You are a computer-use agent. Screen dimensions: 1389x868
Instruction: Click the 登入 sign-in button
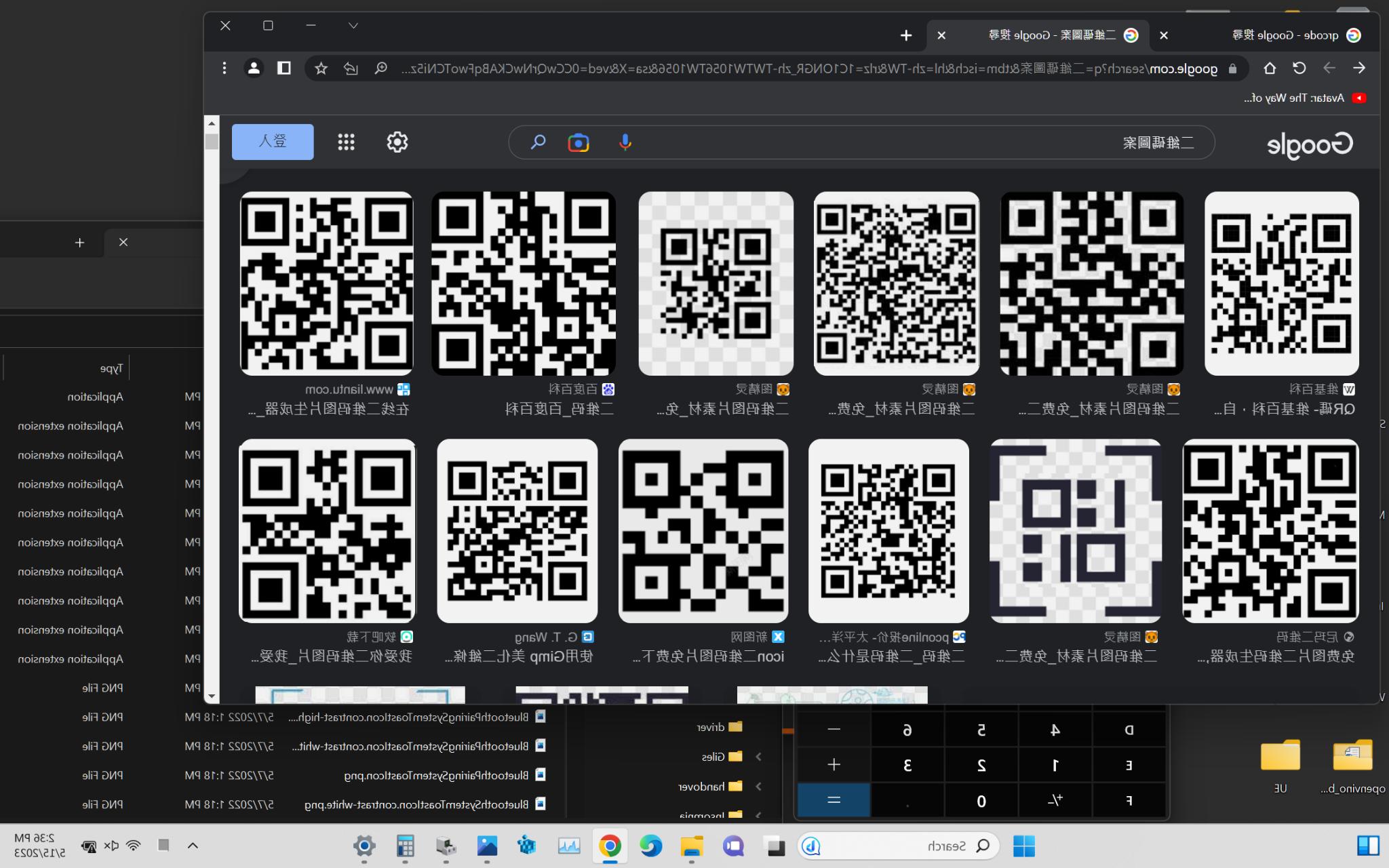pyautogui.click(x=273, y=142)
